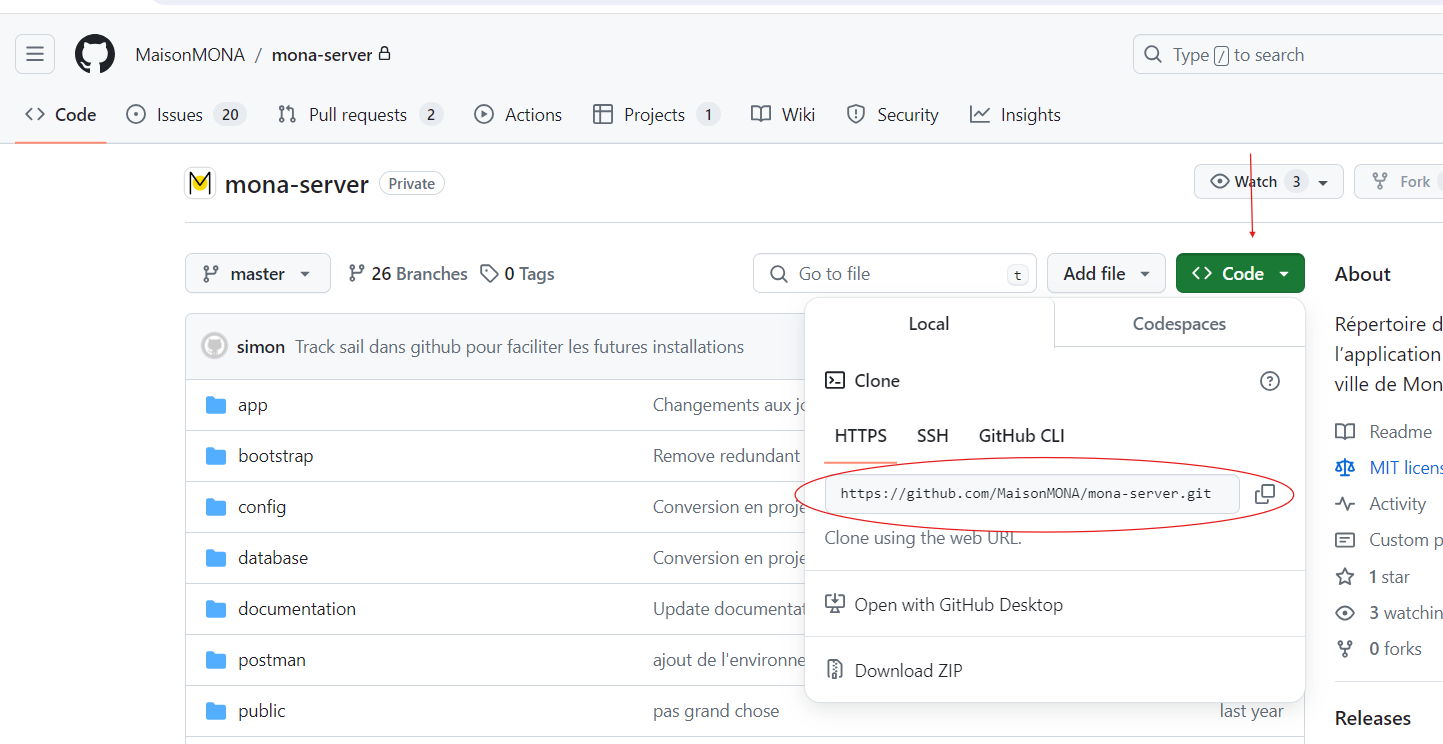Toggle the green Code dropdown button

1240,273
